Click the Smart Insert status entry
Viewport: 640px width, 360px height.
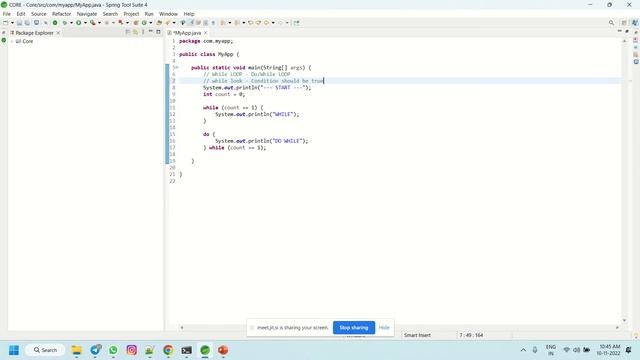click(417, 335)
